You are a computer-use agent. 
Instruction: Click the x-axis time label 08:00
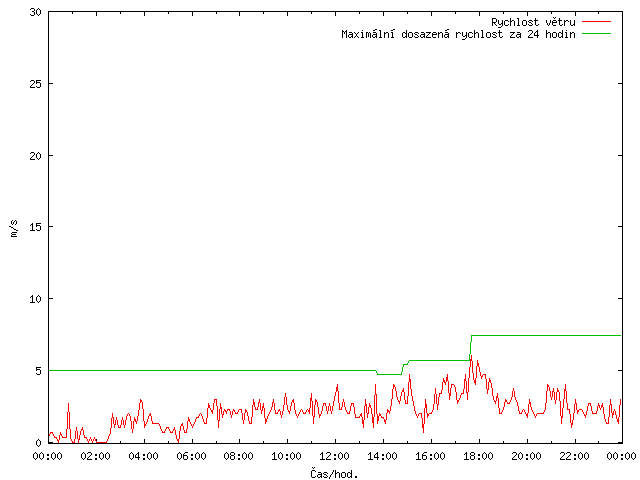click(239, 456)
